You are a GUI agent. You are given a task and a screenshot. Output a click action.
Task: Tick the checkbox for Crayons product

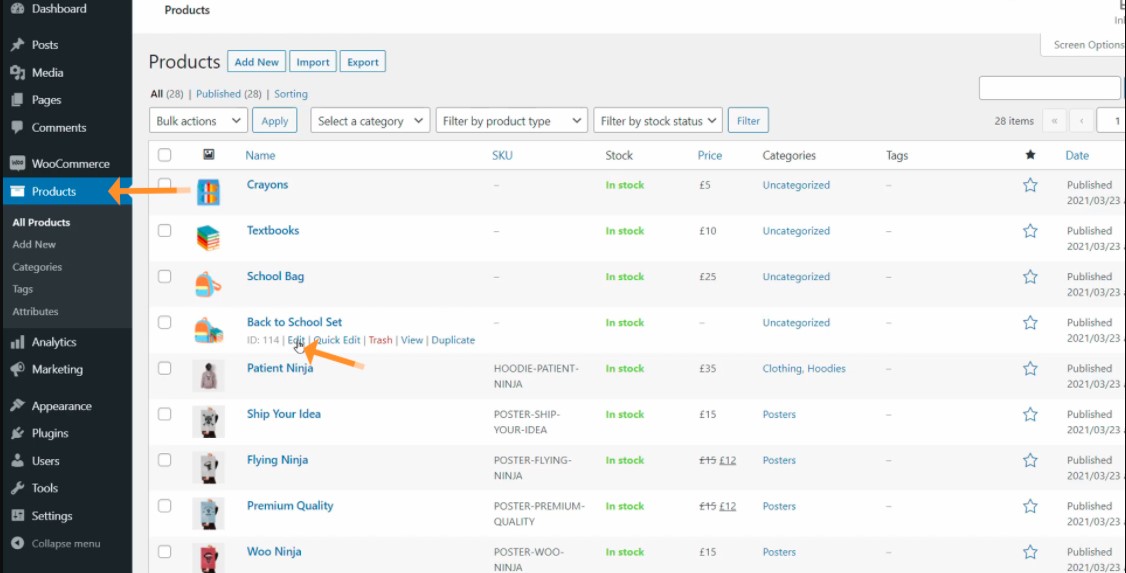coord(165,185)
